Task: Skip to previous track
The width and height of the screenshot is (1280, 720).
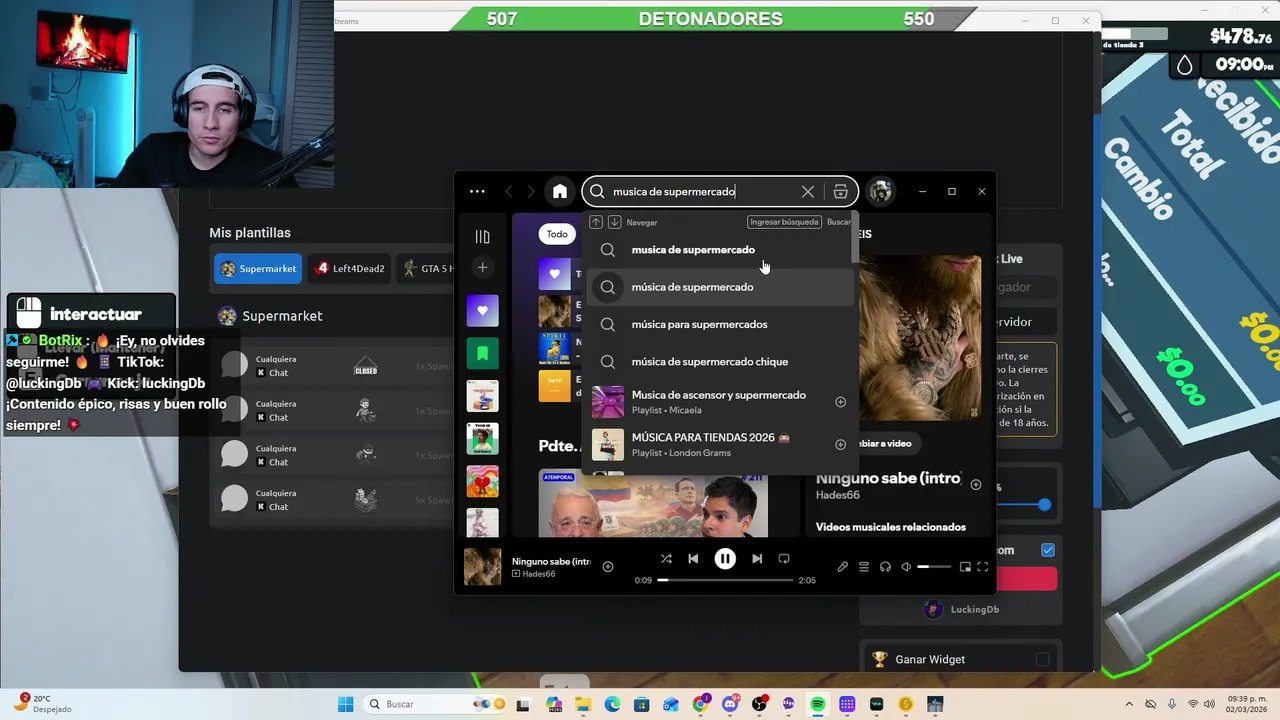Action: coord(693,559)
